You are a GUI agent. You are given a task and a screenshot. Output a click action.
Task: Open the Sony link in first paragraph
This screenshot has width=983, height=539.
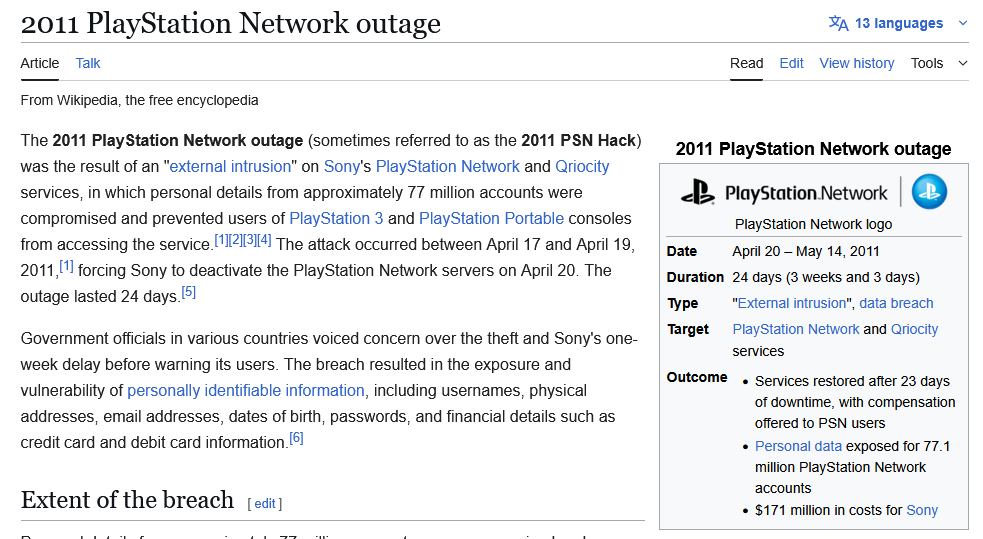click(x=342, y=166)
